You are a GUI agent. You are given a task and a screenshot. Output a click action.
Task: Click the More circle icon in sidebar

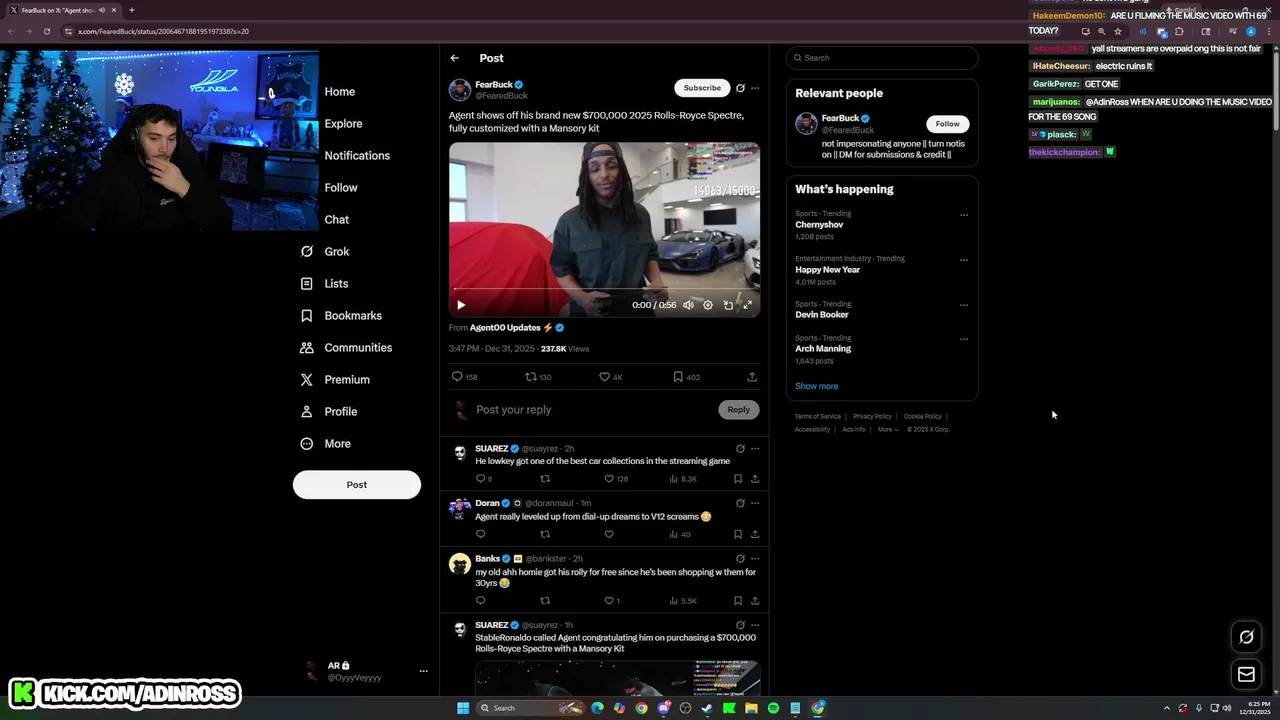[307, 443]
